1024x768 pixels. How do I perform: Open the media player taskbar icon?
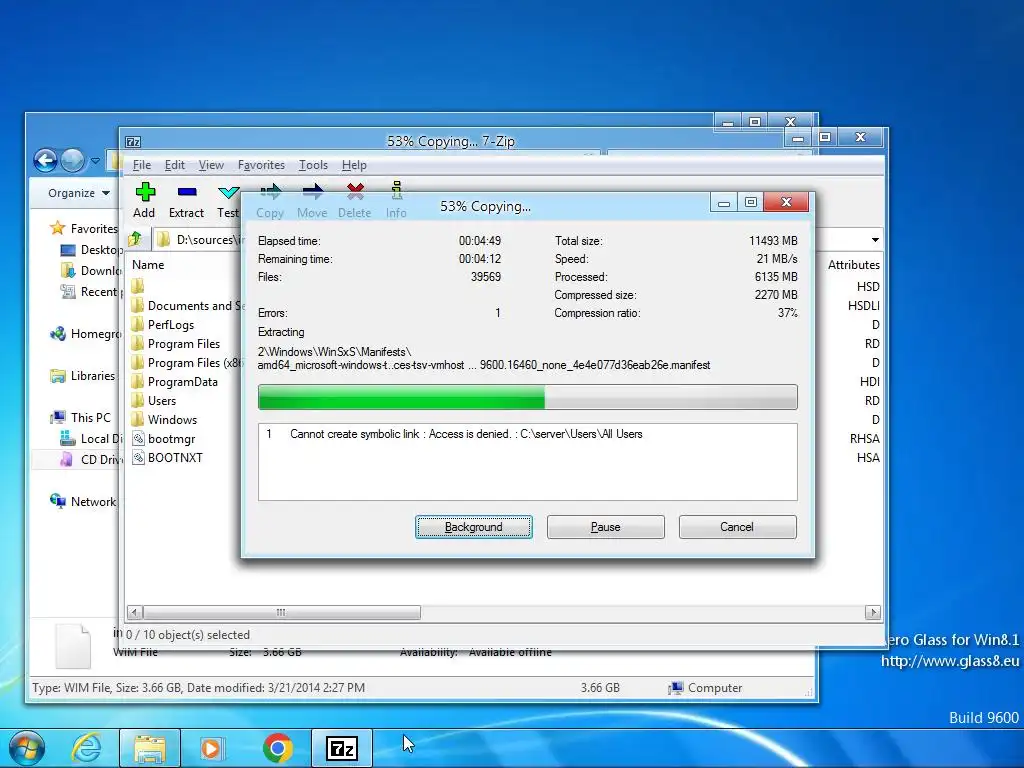click(x=212, y=748)
